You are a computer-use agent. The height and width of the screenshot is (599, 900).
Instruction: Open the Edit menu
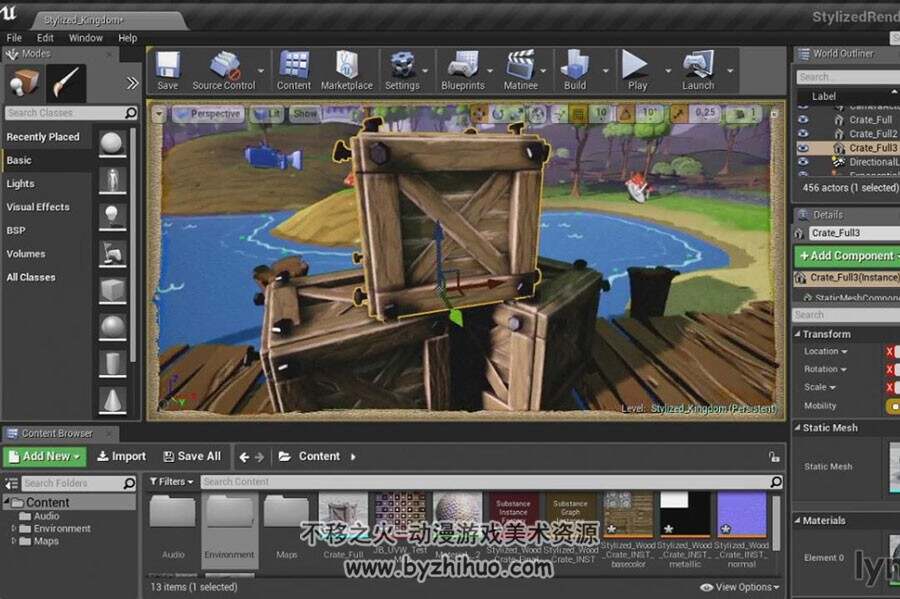45,38
